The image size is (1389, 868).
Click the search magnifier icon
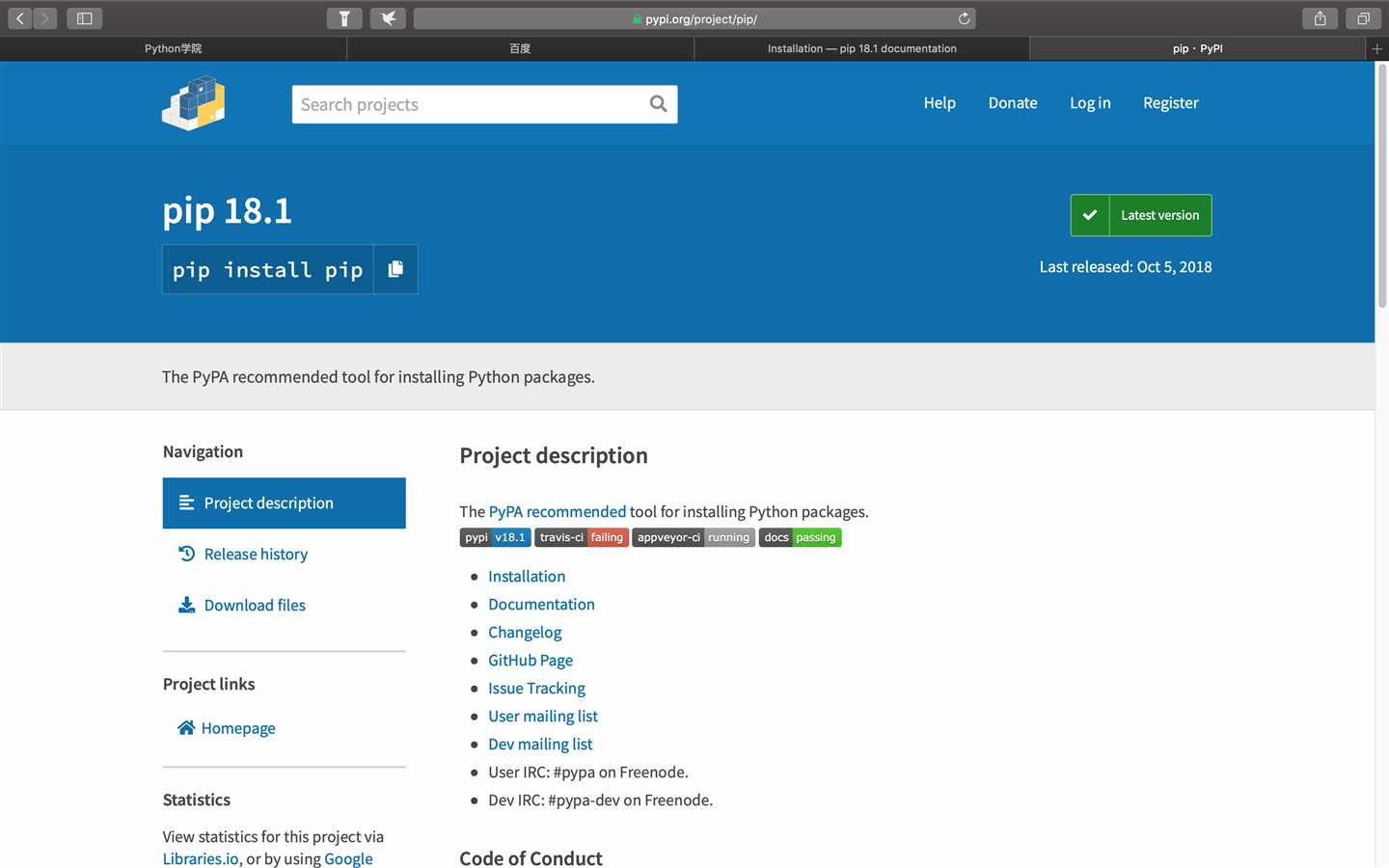pyautogui.click(x=659, y=104)
